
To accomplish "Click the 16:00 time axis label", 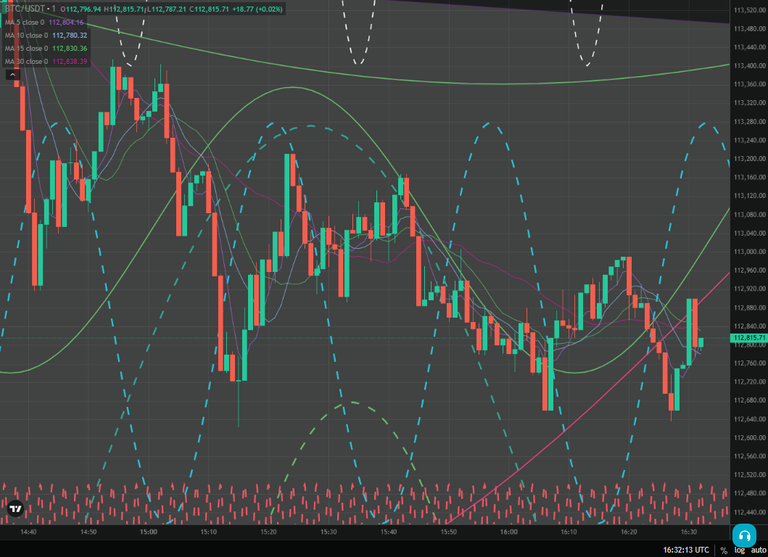I will 509,532.
